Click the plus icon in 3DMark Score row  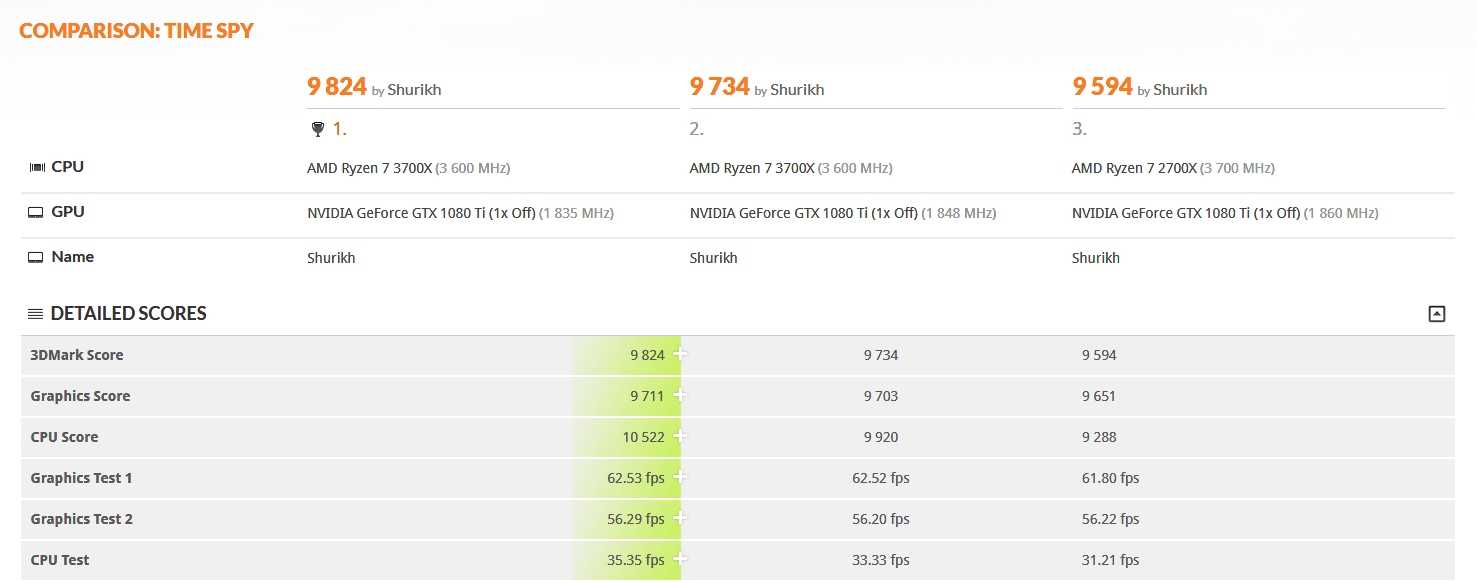pos(680,354)
